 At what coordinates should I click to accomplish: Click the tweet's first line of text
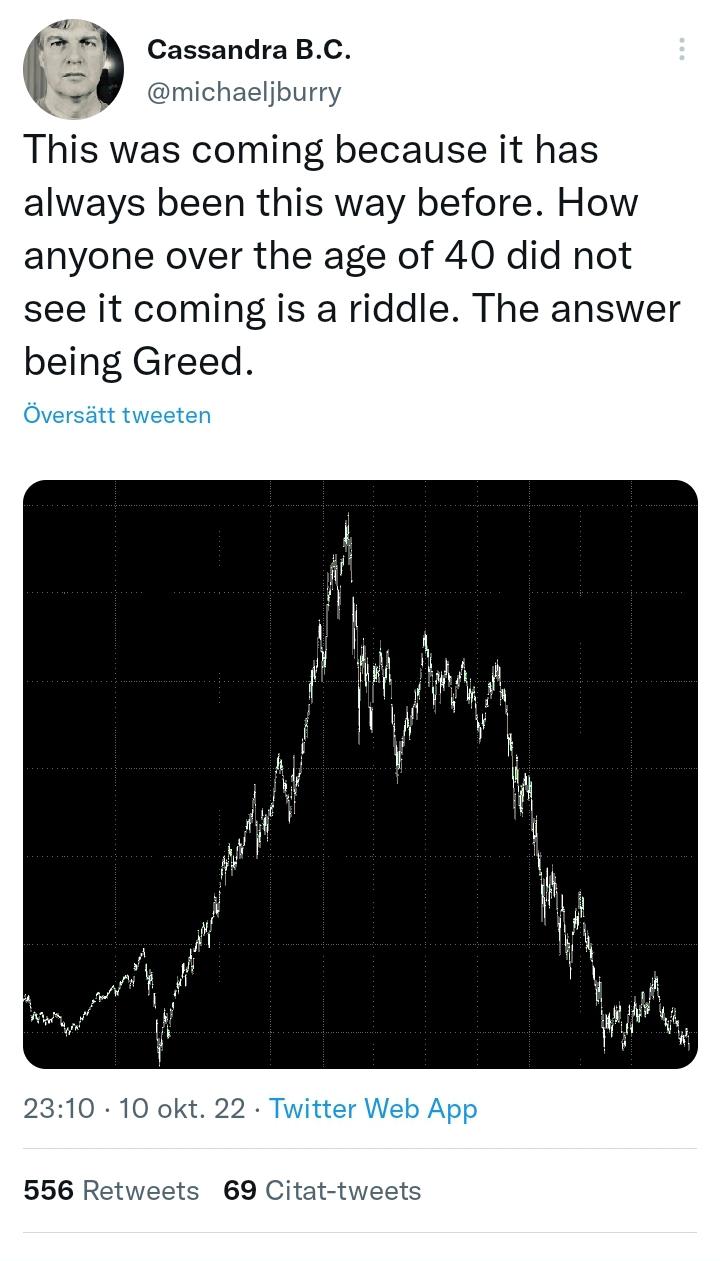310,150
